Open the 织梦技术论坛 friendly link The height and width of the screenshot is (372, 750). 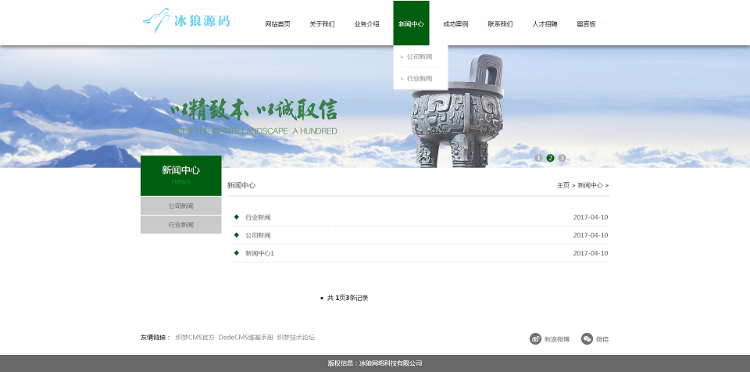pyautogui.click(x=296, y=337)
